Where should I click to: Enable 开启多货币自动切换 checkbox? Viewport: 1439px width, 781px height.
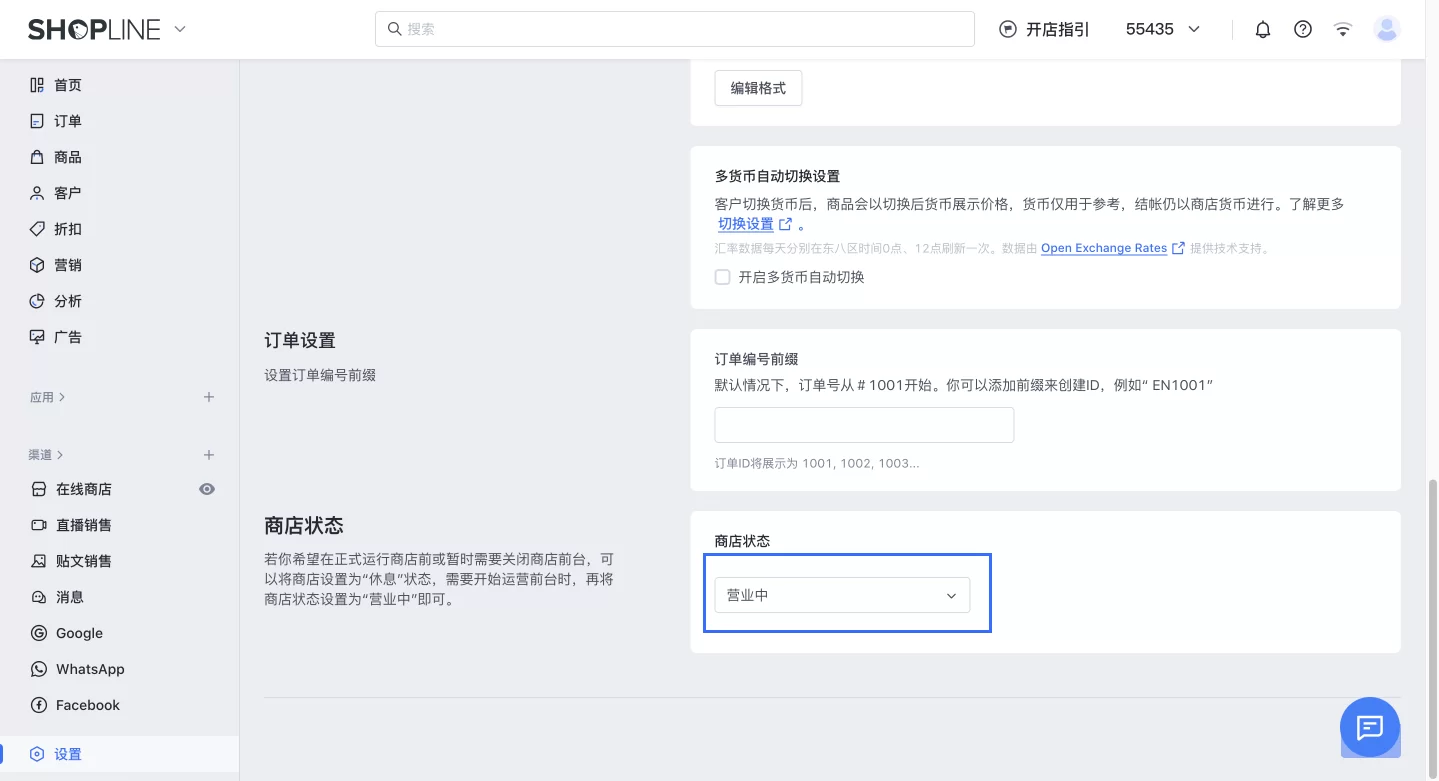point(722,276)
